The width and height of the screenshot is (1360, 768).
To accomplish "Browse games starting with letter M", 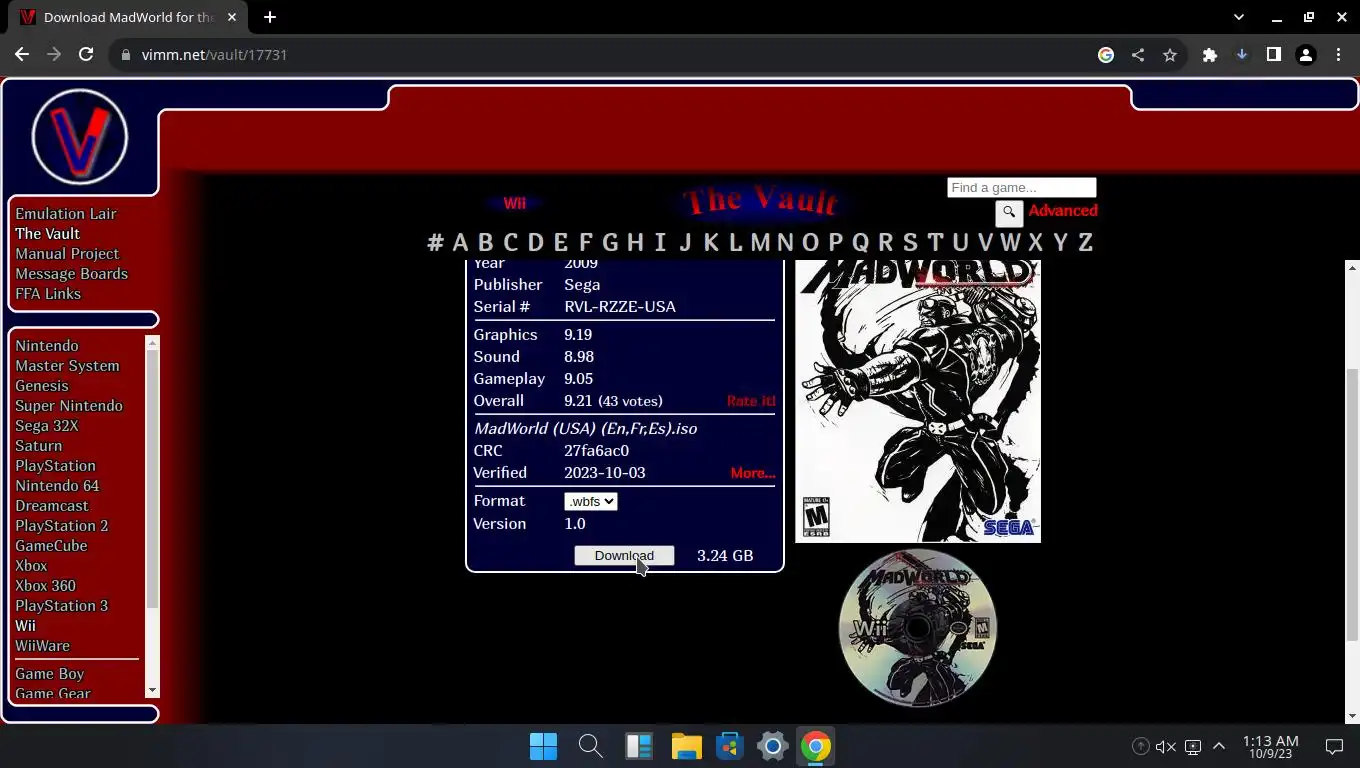I will tap(760, 242).
